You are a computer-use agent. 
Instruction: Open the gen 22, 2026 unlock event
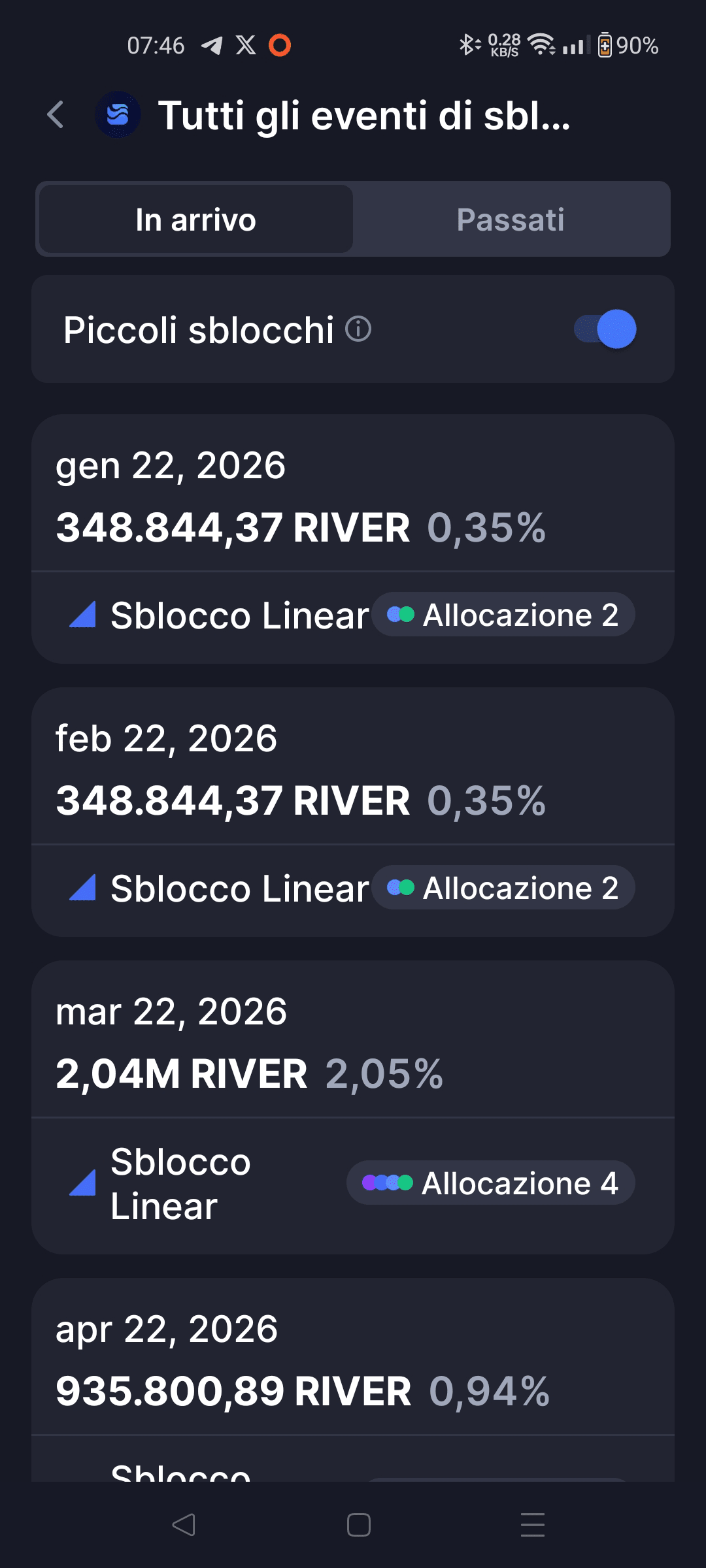pyautogui.click(x=353, y=497)
